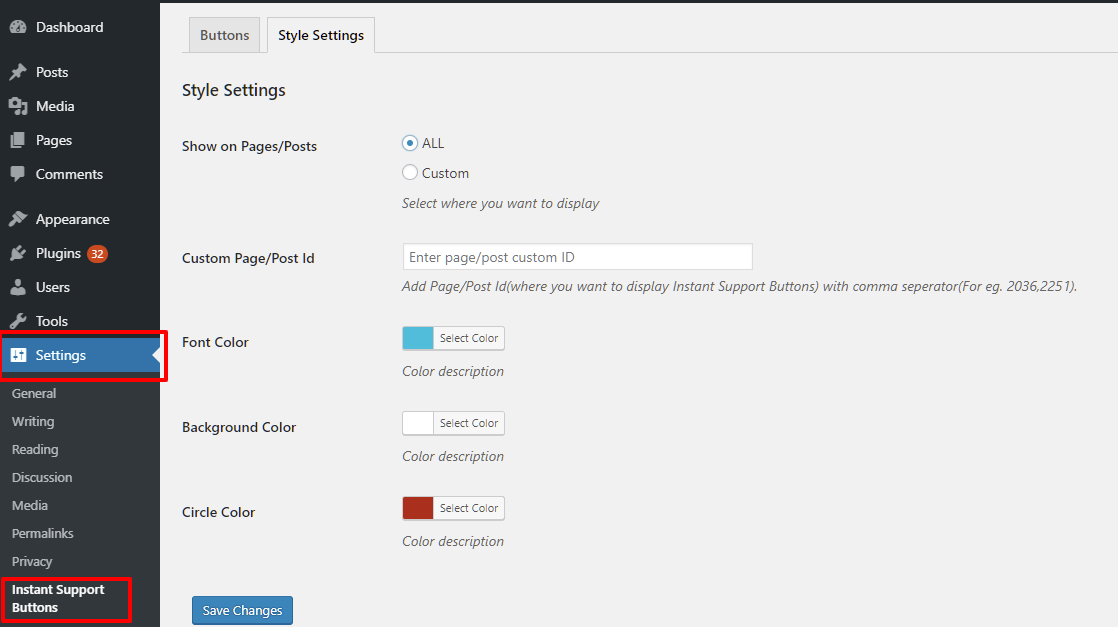Select the ALL radio button
The width and height of the screenshot is (1118, 627).
[x=410, y=144]
